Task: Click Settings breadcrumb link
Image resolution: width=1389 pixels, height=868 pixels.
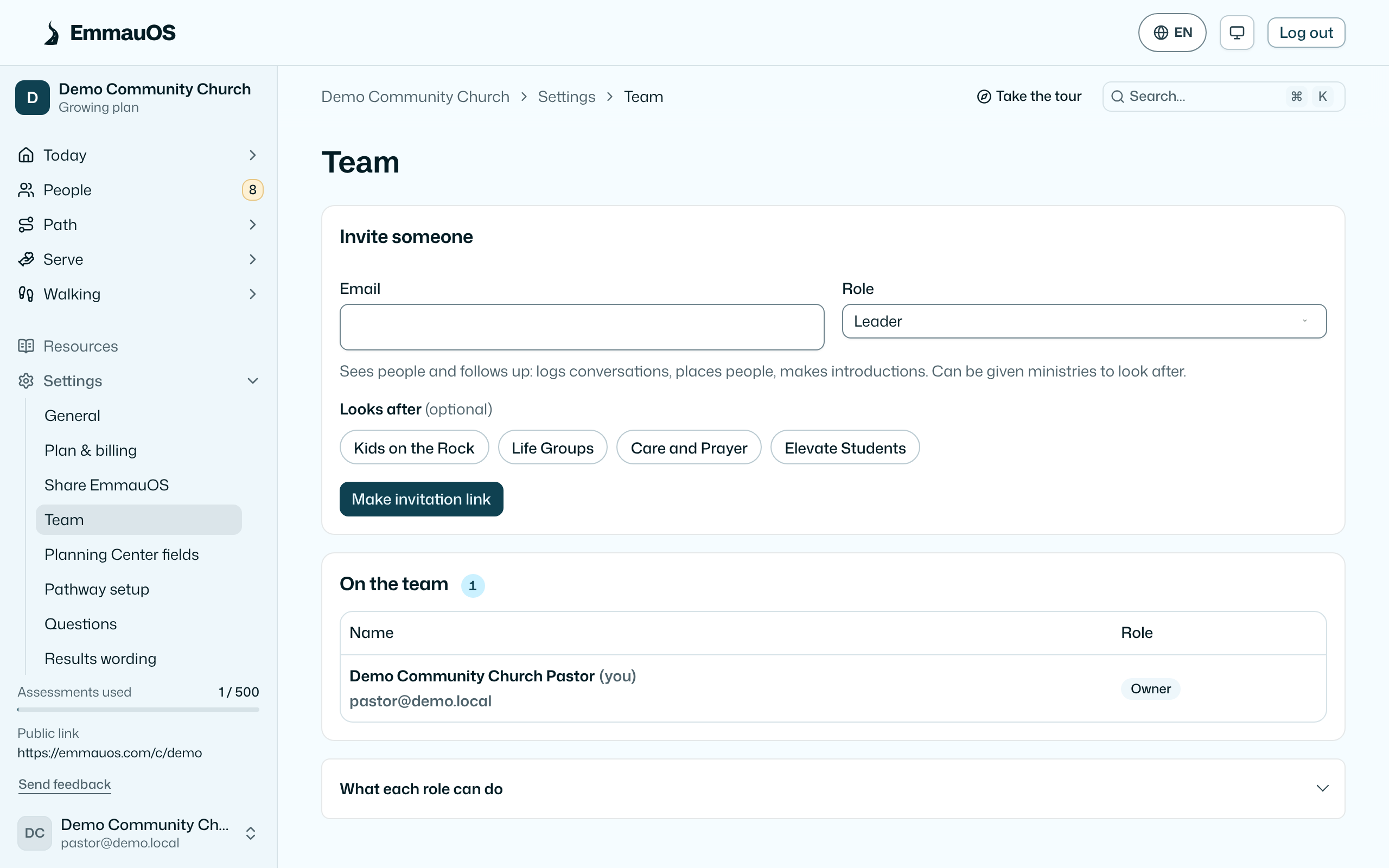Action: pos(566,97)
